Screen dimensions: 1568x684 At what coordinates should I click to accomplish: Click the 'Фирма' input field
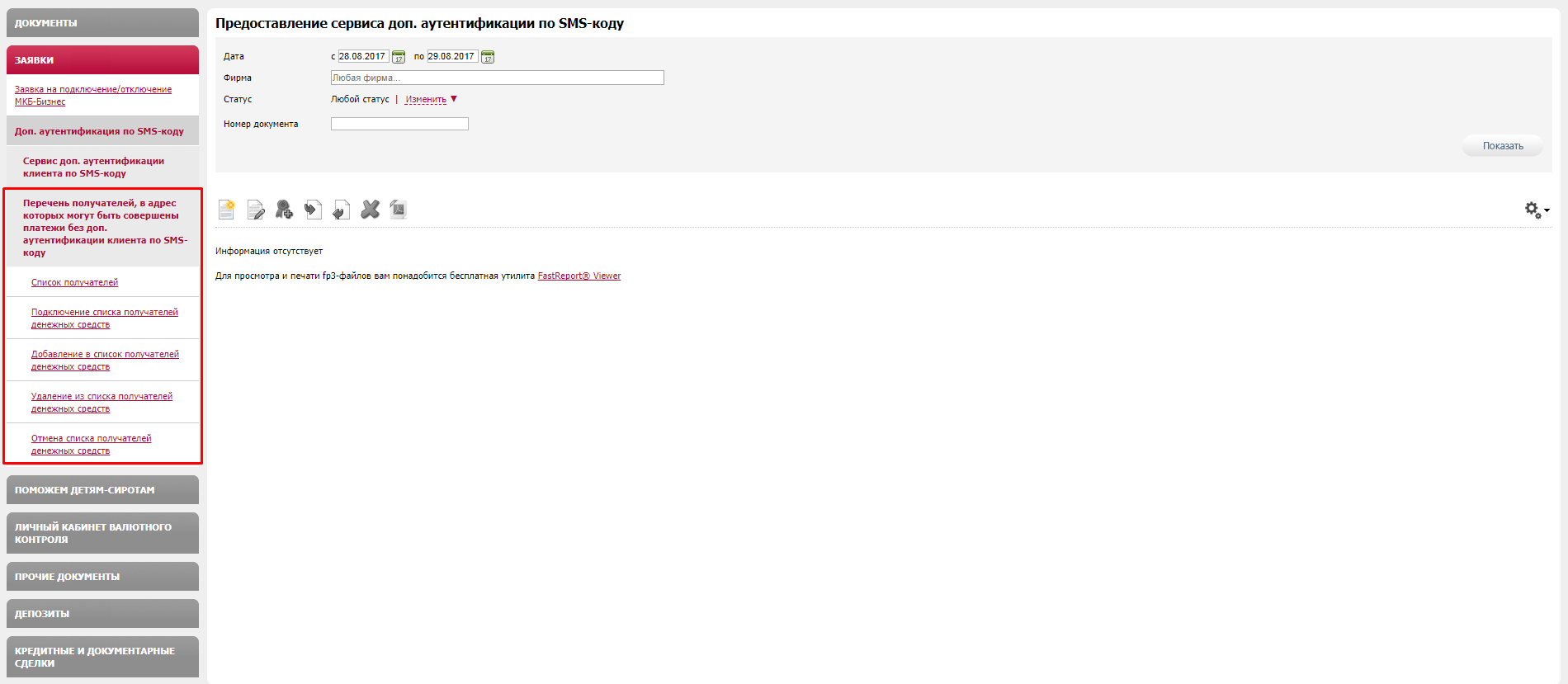click(497, 78)
